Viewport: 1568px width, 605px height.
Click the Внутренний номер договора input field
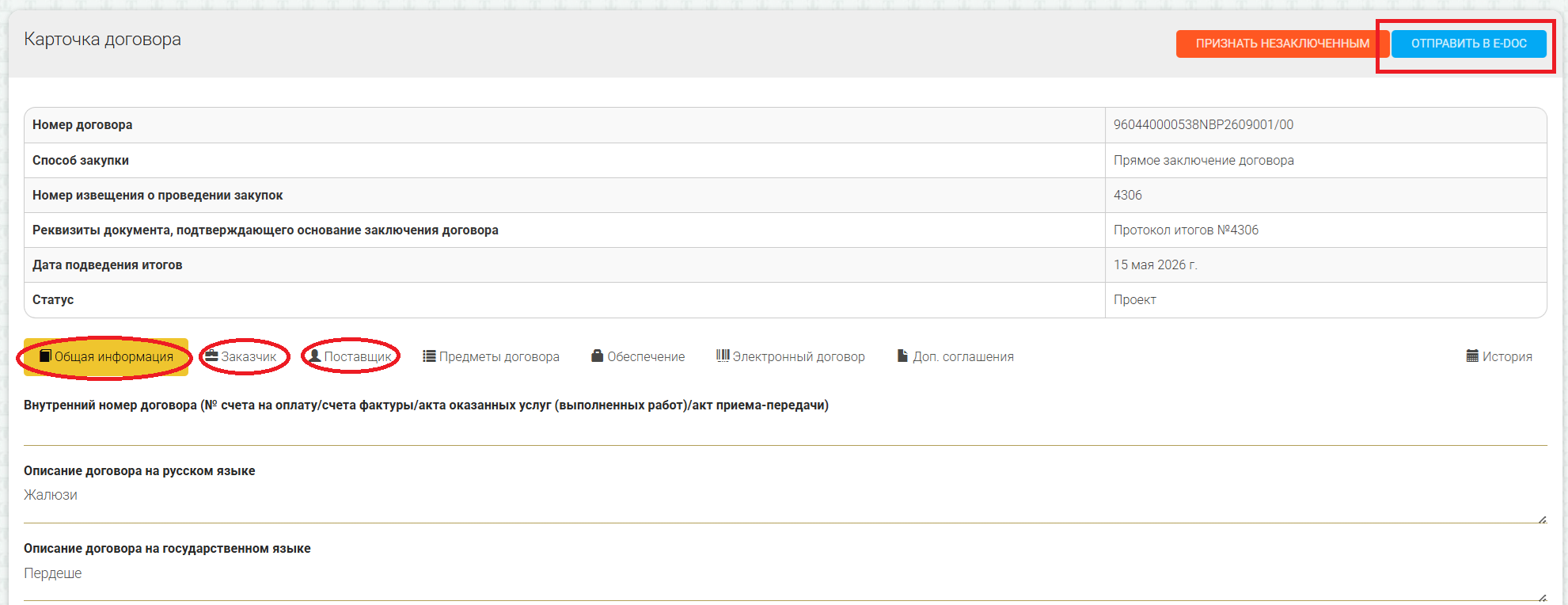(785, 431)
